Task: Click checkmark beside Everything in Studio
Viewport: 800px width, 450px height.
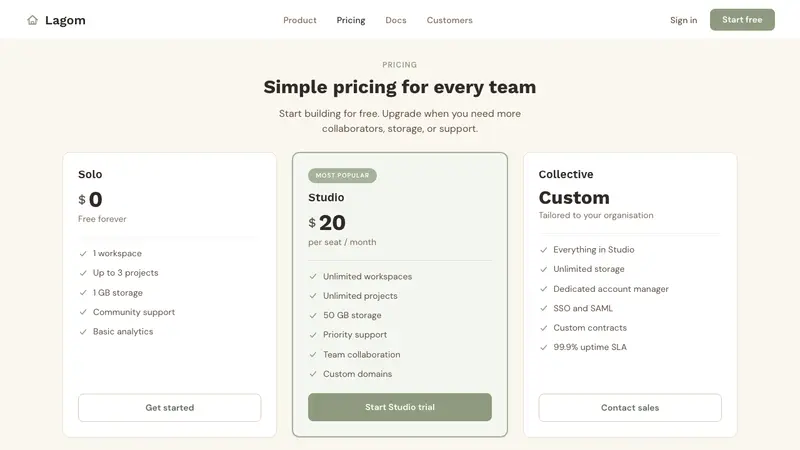Action: [544, 249]
